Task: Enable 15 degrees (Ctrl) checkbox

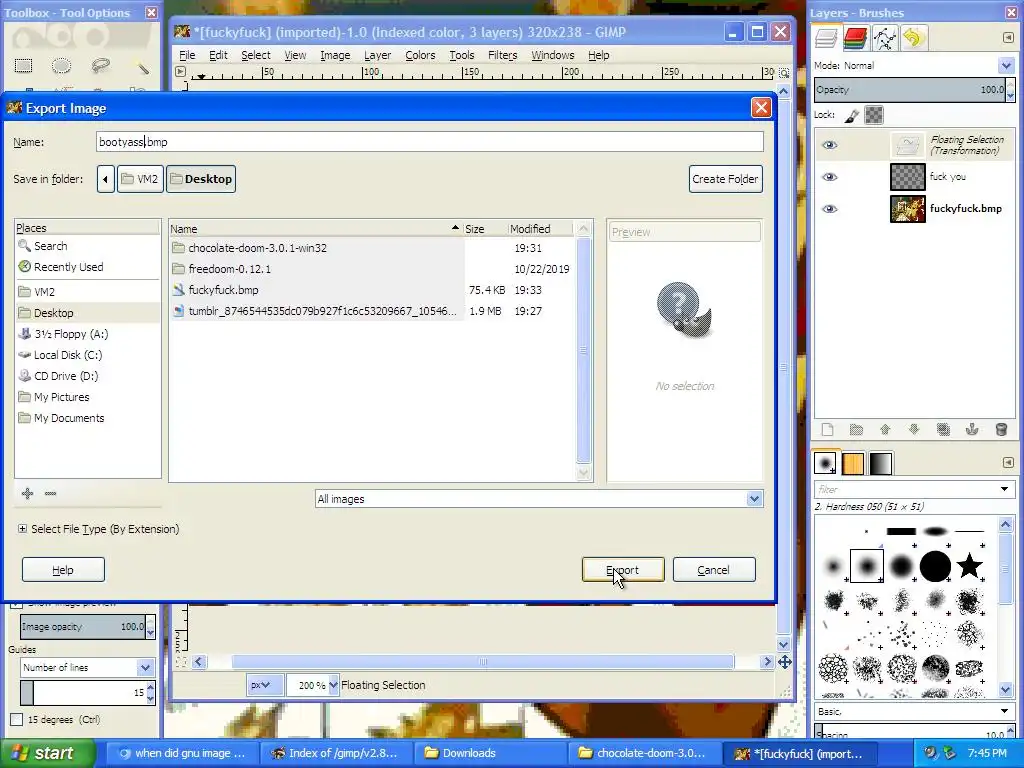Action: (x=17, y=720)
